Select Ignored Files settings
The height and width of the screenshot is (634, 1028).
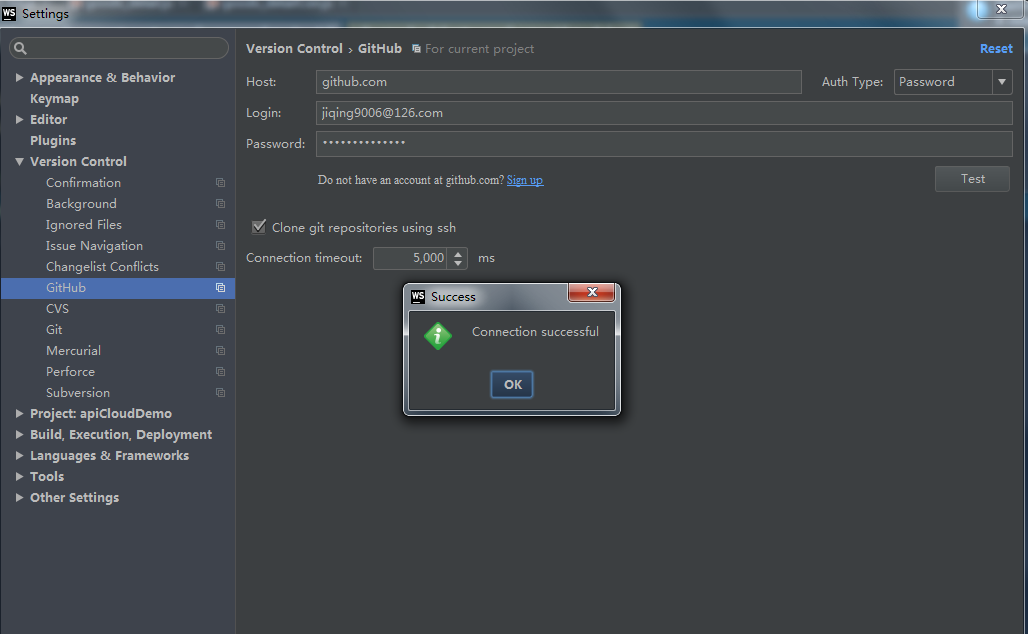[x=84, y=225]
